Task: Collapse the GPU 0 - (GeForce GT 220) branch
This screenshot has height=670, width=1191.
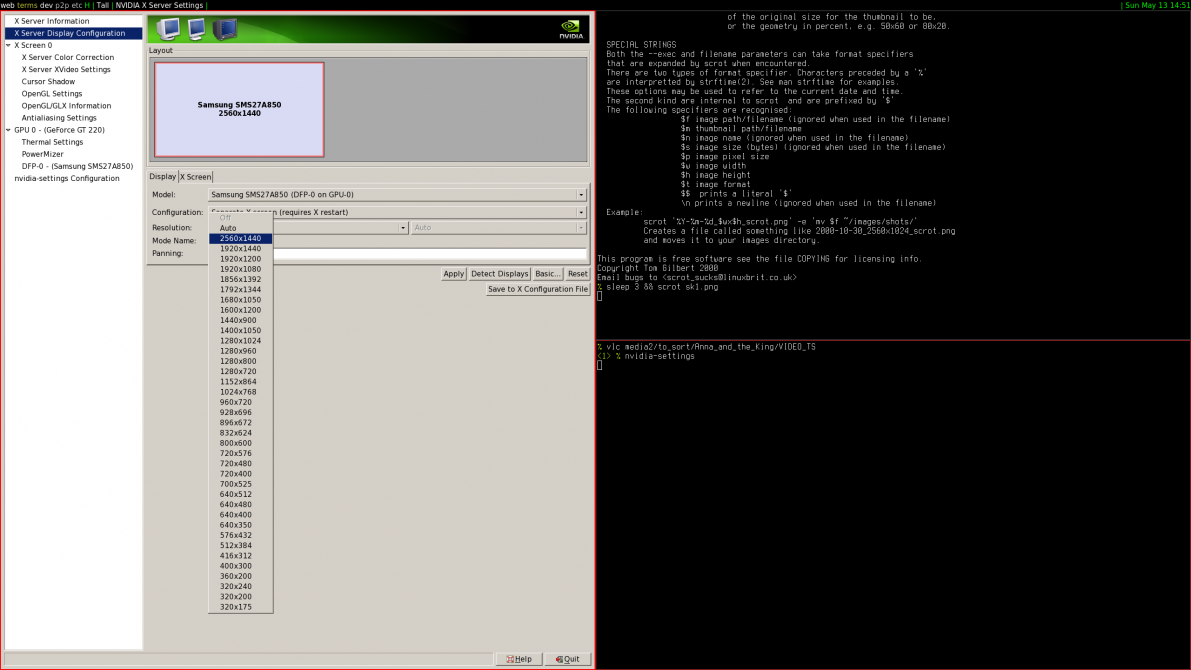Action: 7,129
